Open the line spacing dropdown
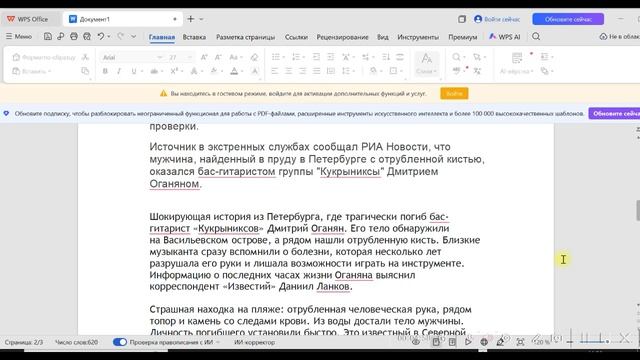640x360 pixels. point(348,71)
